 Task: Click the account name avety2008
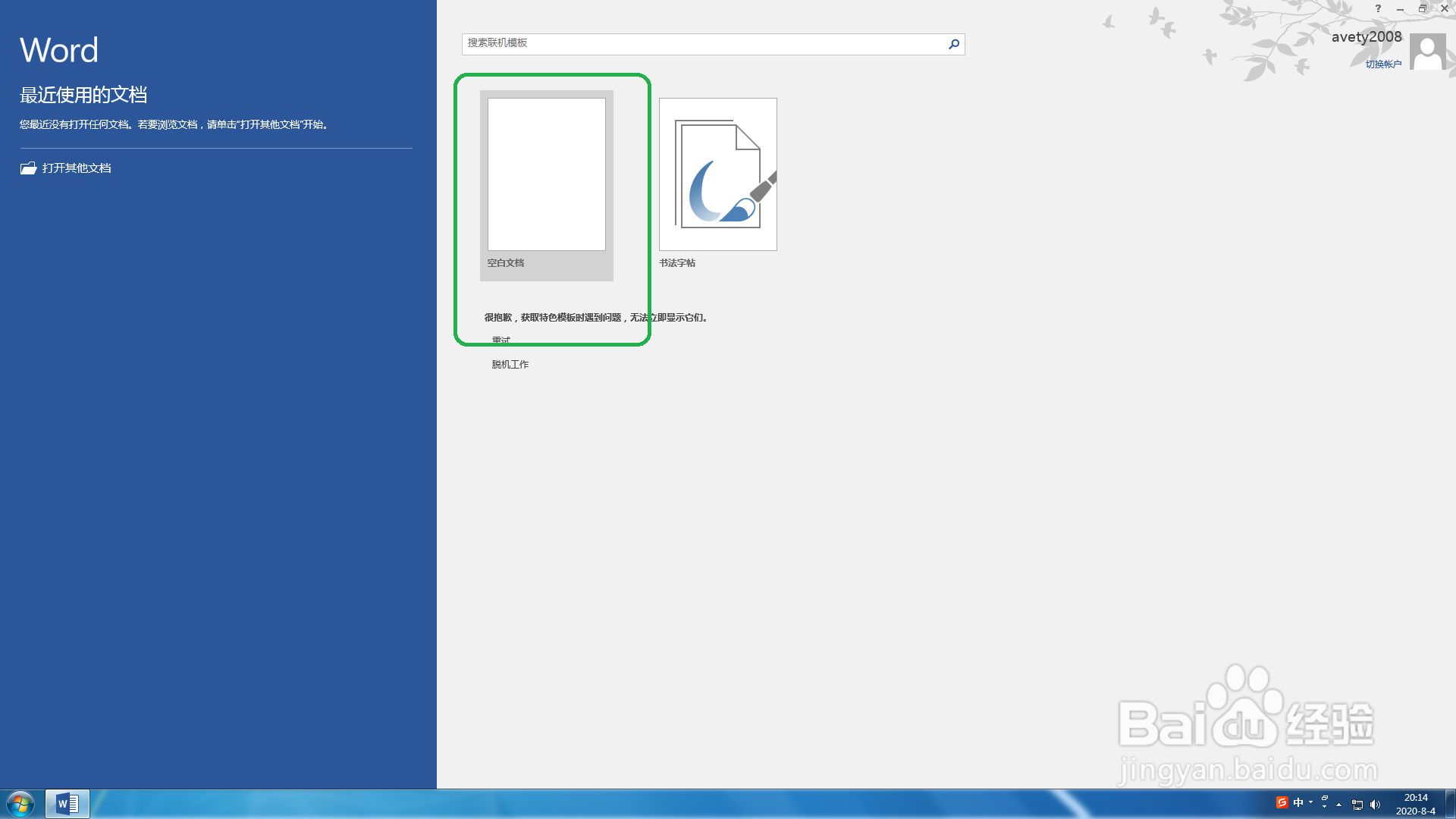[1367, 37]
